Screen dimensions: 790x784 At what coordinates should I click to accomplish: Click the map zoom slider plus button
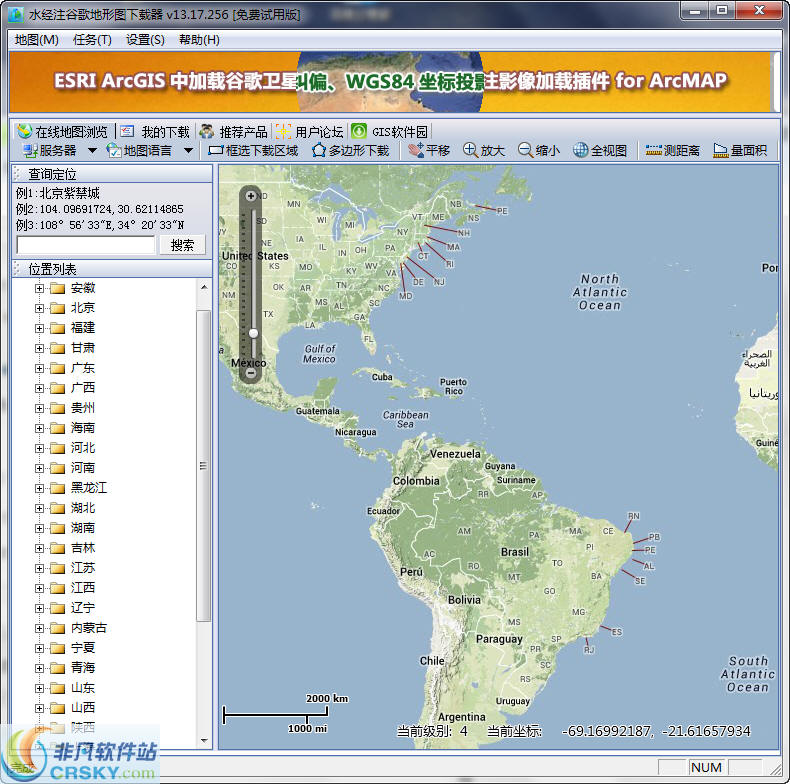[250, 195]
